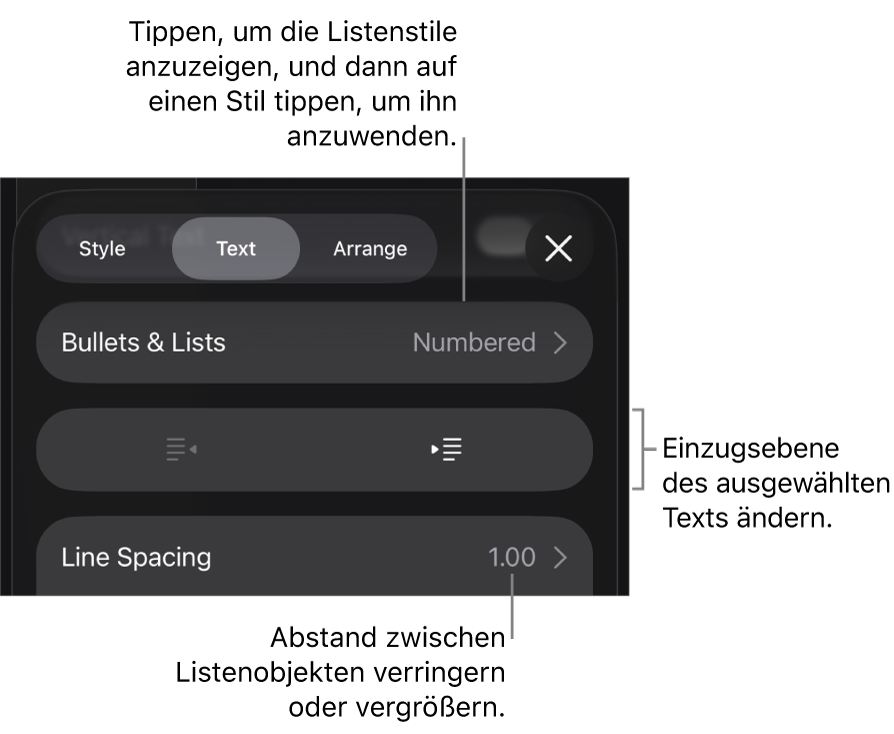The width and height of the screenshot is (894, 734).
Task: Click the blurred Vertical Text label
Action: (118, 236)
